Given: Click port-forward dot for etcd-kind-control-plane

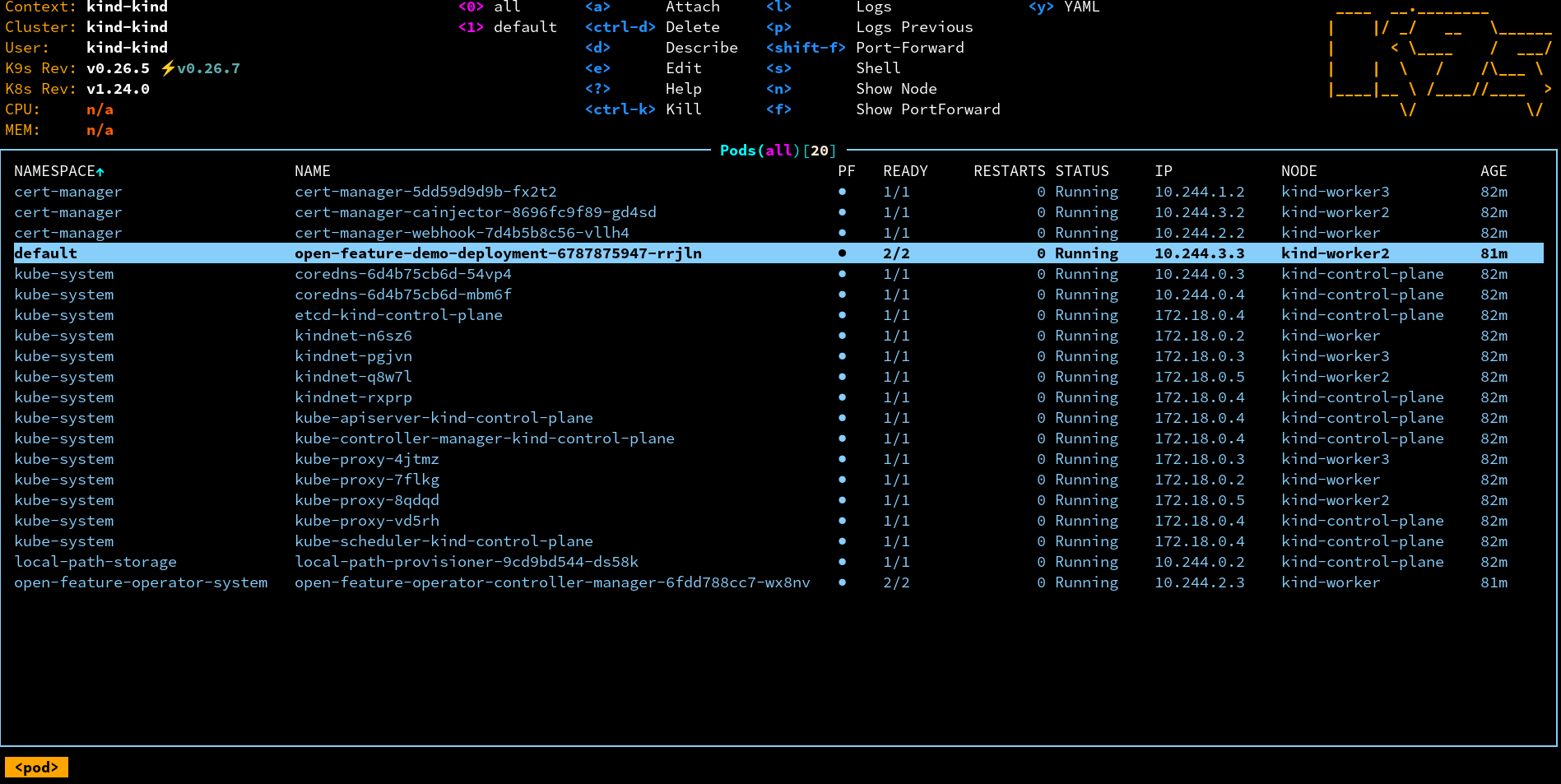Looking at the screenshot, I should 842,315.
